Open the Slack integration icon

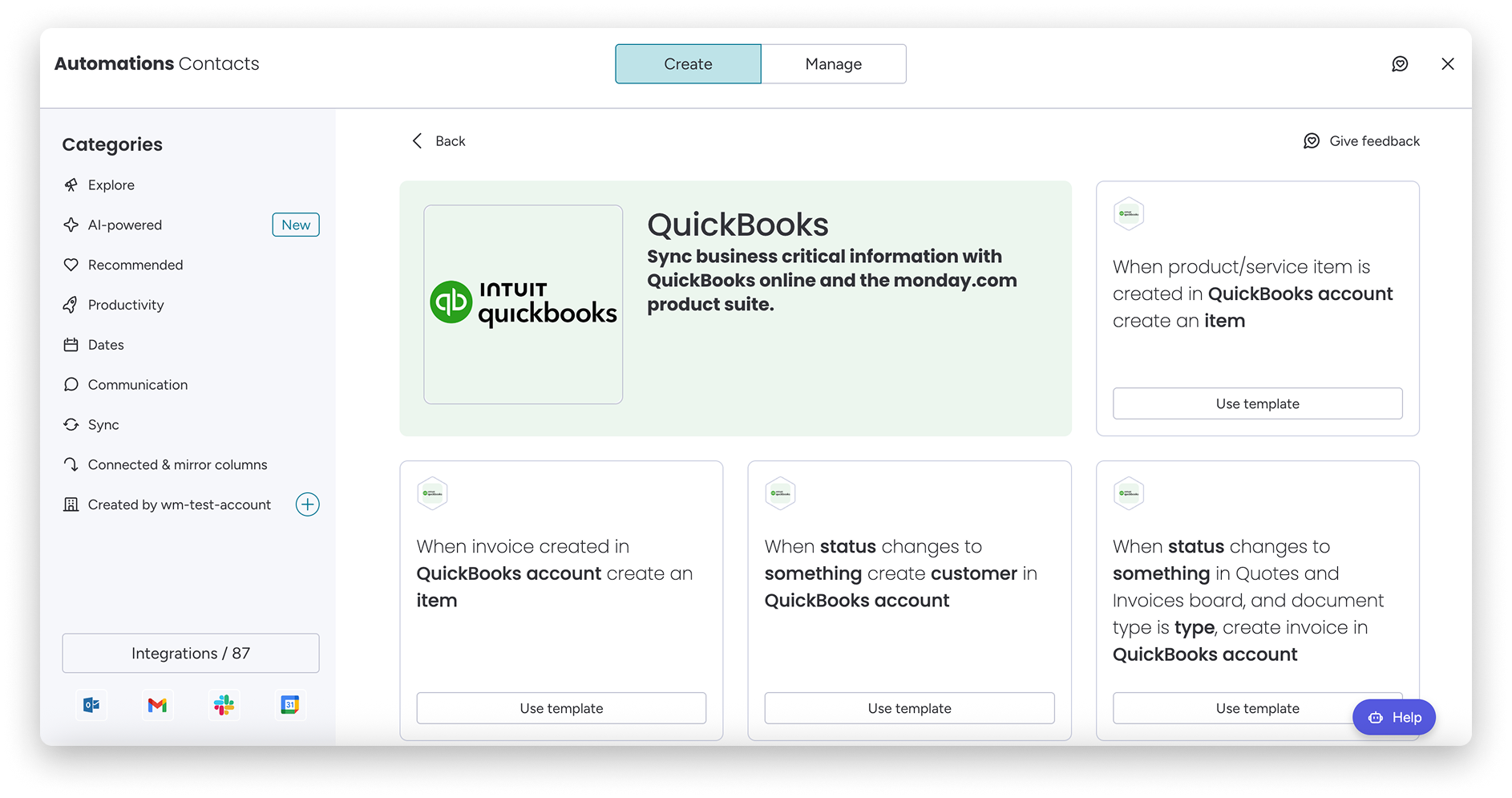pos(224,705)
